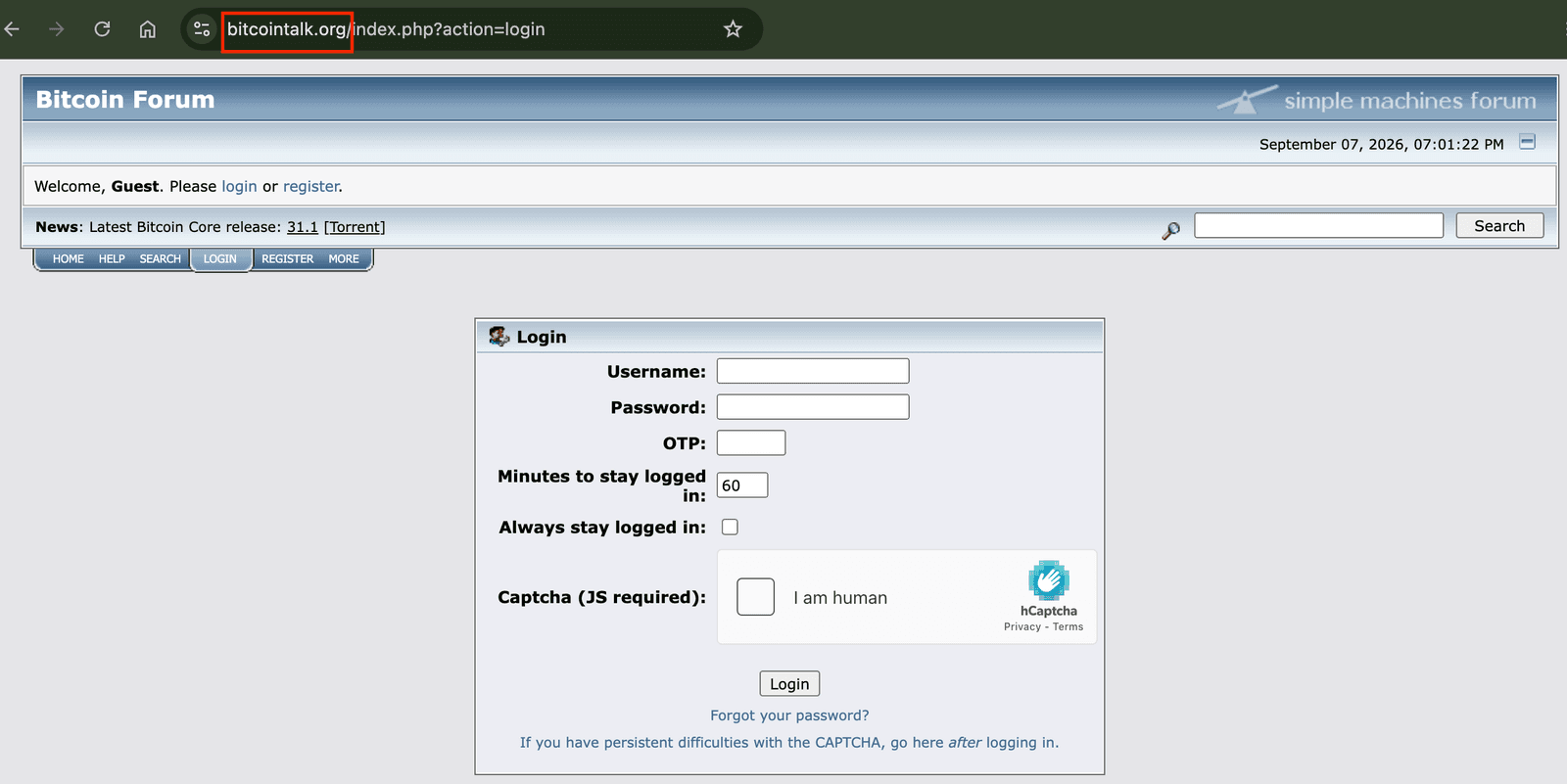Screen dimensions: 1567x784
Task: Click the Bitcoin Forum title
Action: click(x=125, y=99)
